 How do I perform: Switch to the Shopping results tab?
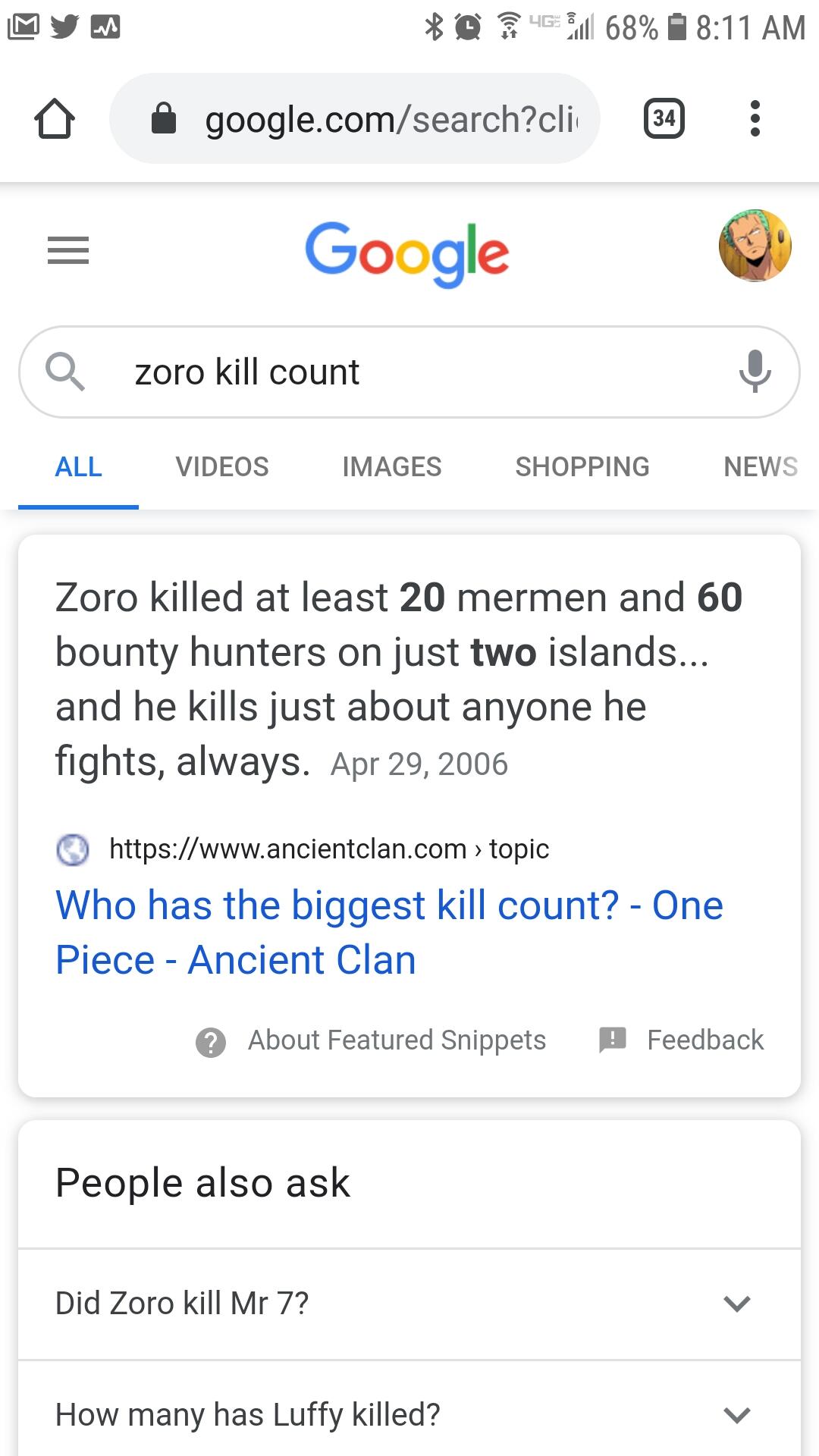click(x=582, y=466)
